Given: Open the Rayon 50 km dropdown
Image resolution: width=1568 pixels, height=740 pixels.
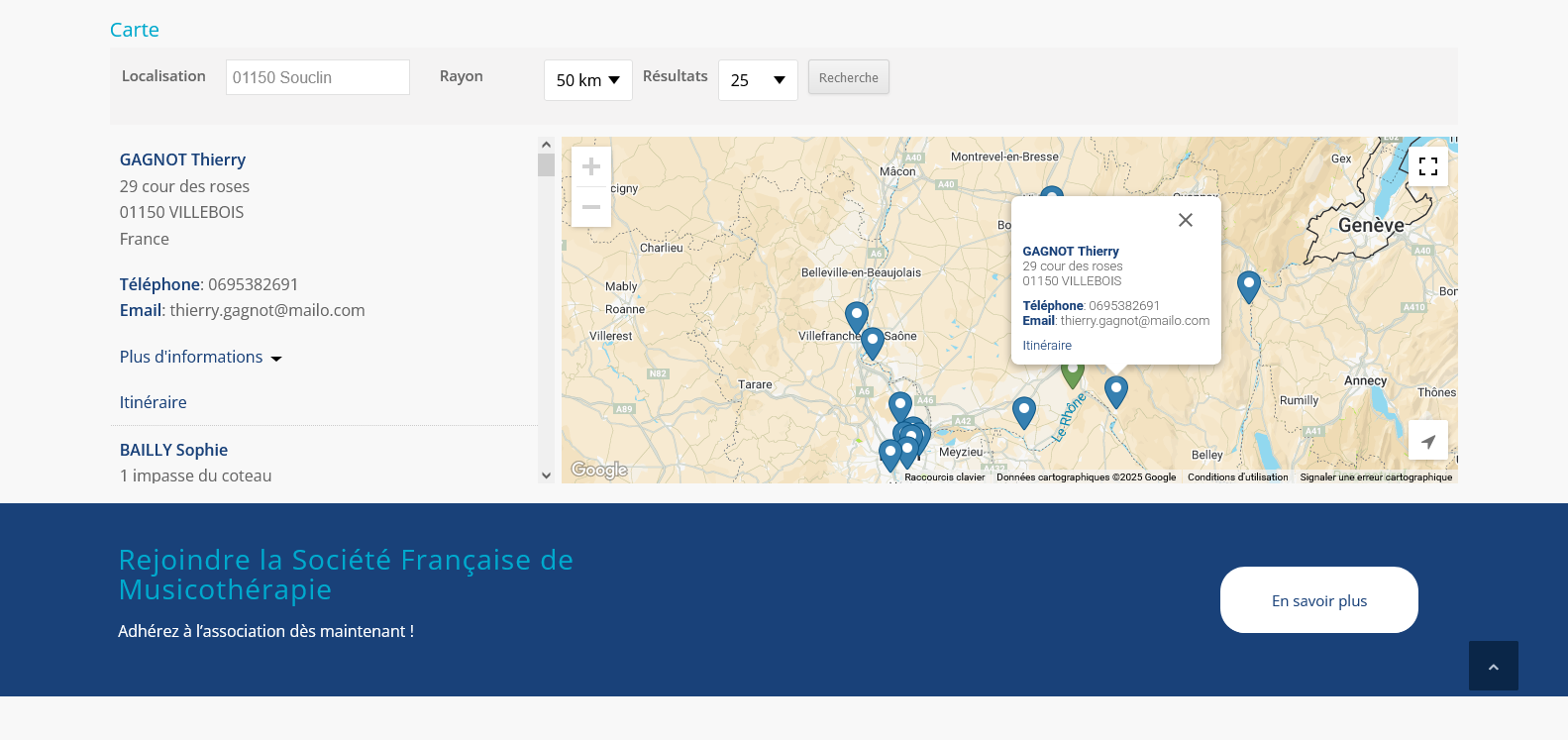Looking at the screenshot, I should (588, 80).
